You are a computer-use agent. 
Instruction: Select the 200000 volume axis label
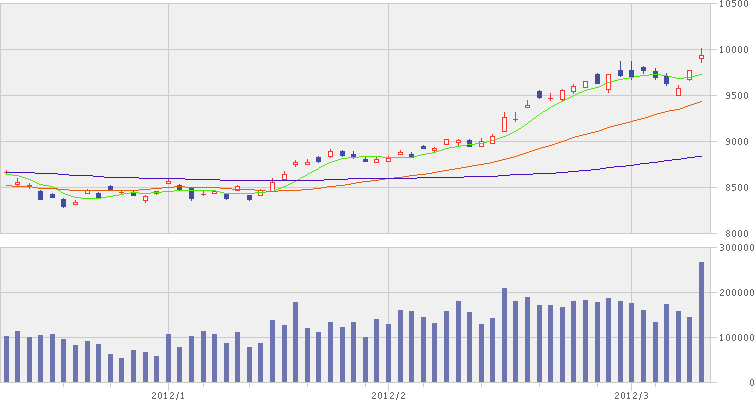737,292
